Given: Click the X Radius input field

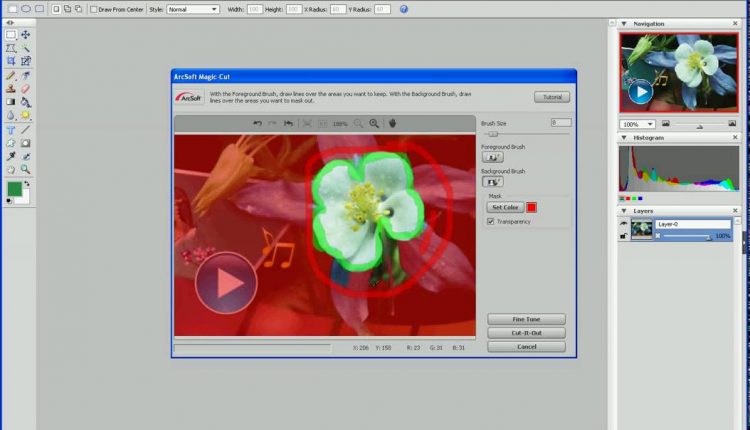Looking at the screenshot, I should pos(338,9).
